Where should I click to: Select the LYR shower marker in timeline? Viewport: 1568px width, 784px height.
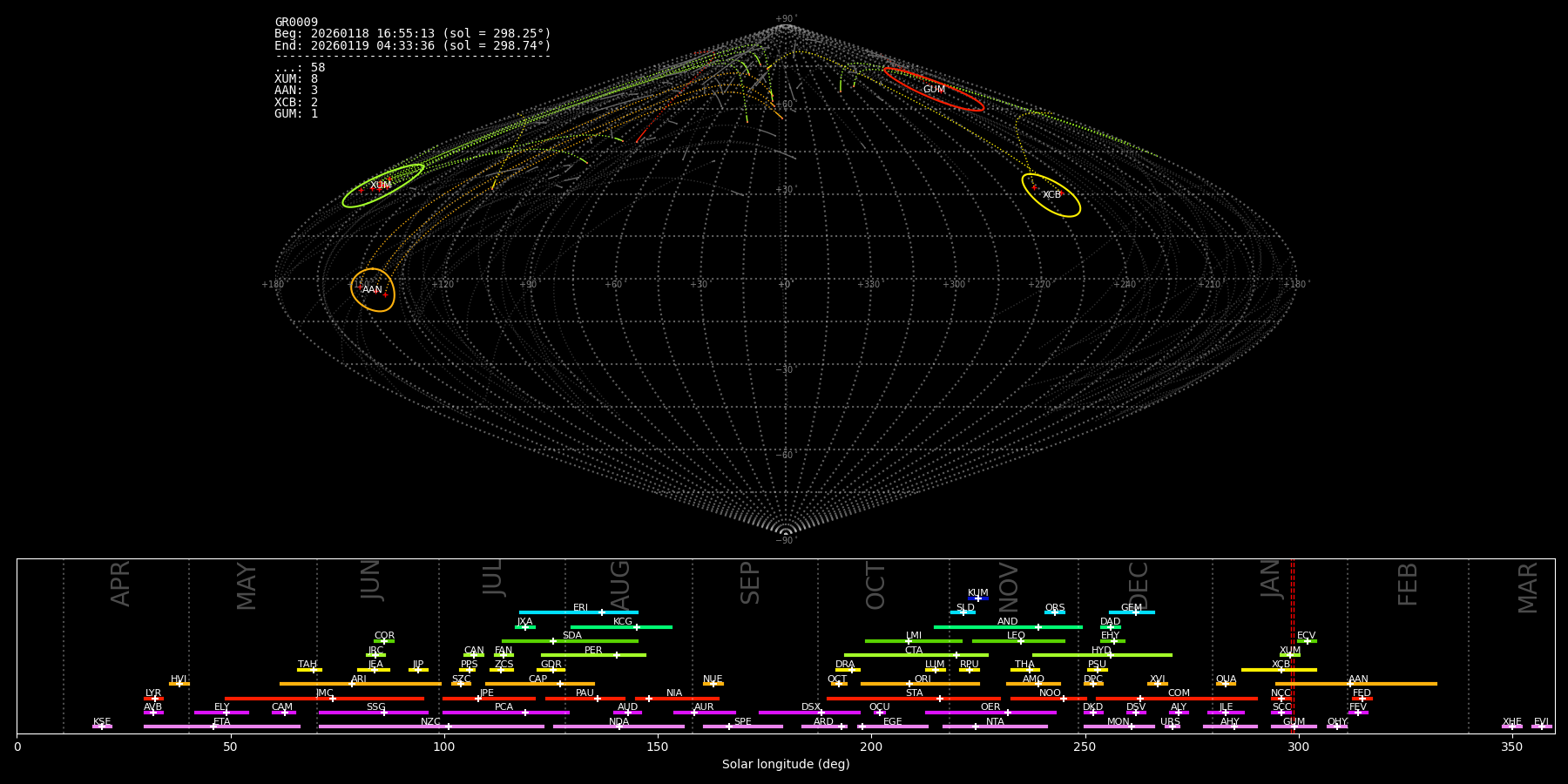pos(154,699)
